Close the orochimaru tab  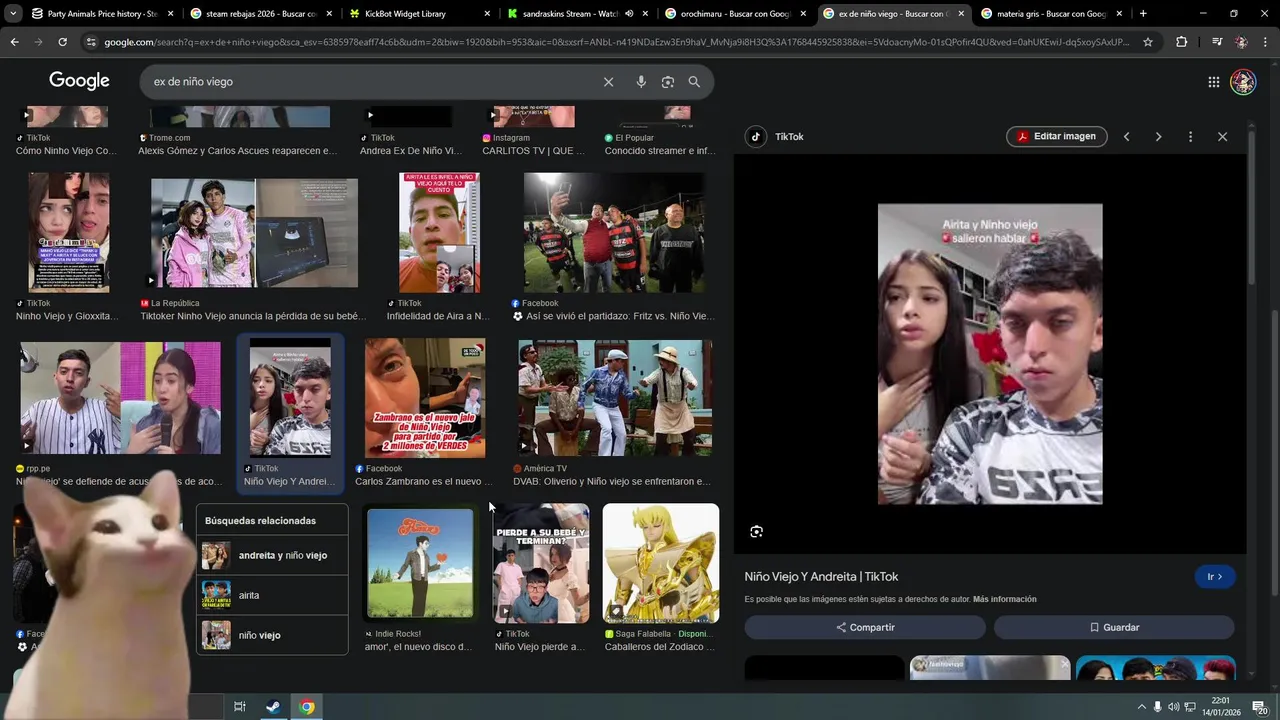pos(803,14)
